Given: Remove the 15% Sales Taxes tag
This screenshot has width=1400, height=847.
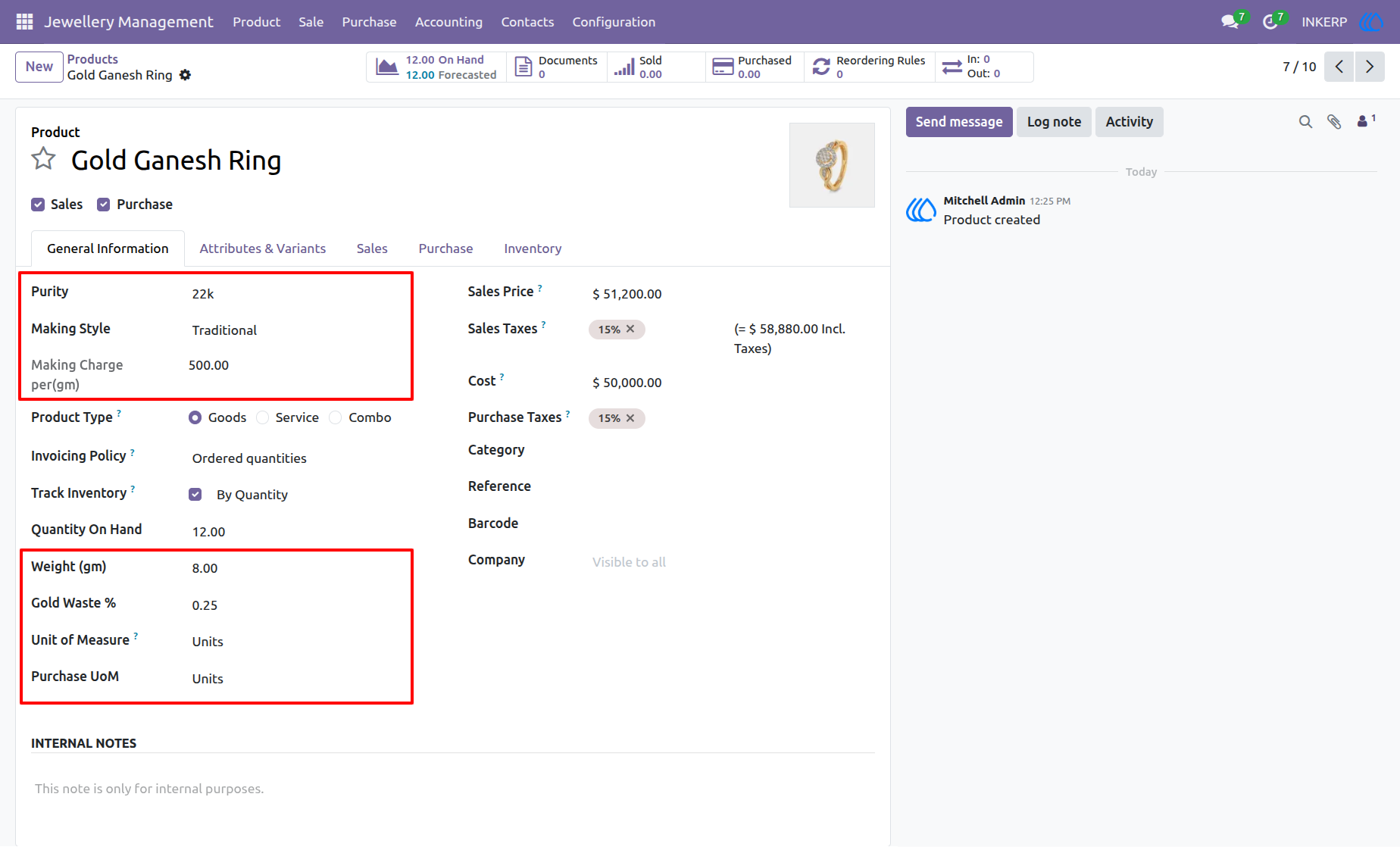Looking at the screenshot, I should click(630, 329).
